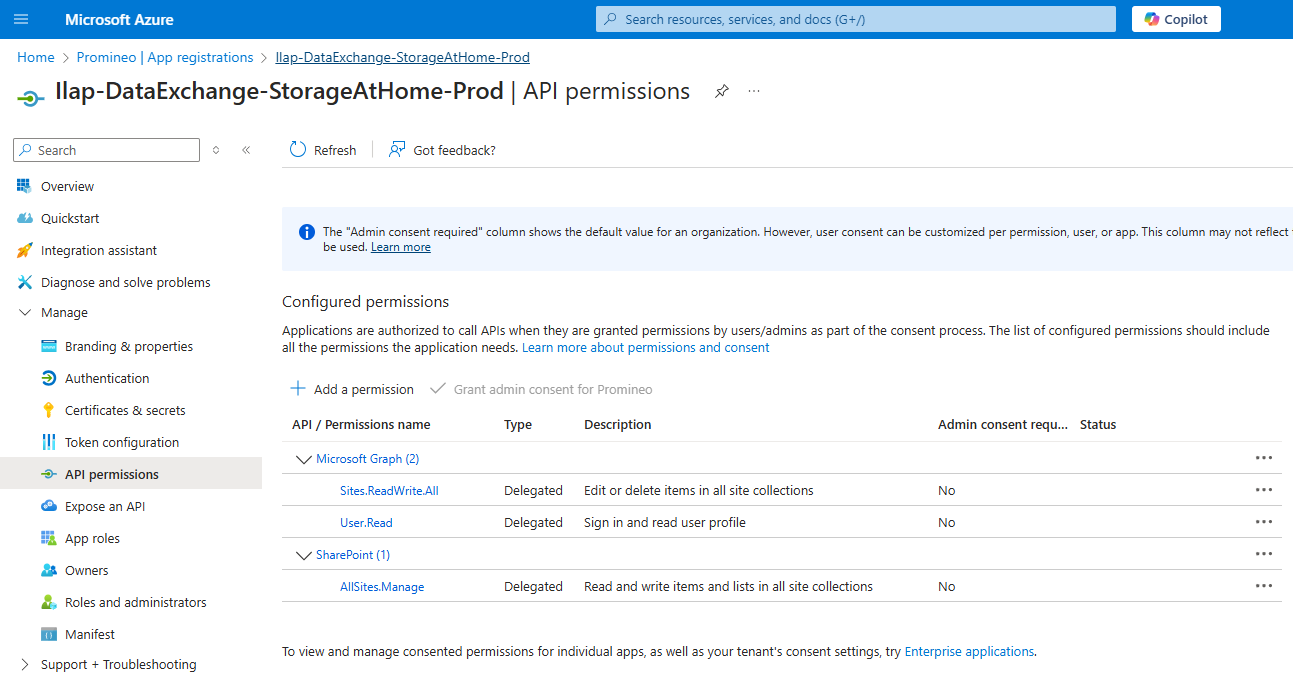Click the Branding & properties icon
The height and width of the screenshot is (681, 1293).
(48, 346)
